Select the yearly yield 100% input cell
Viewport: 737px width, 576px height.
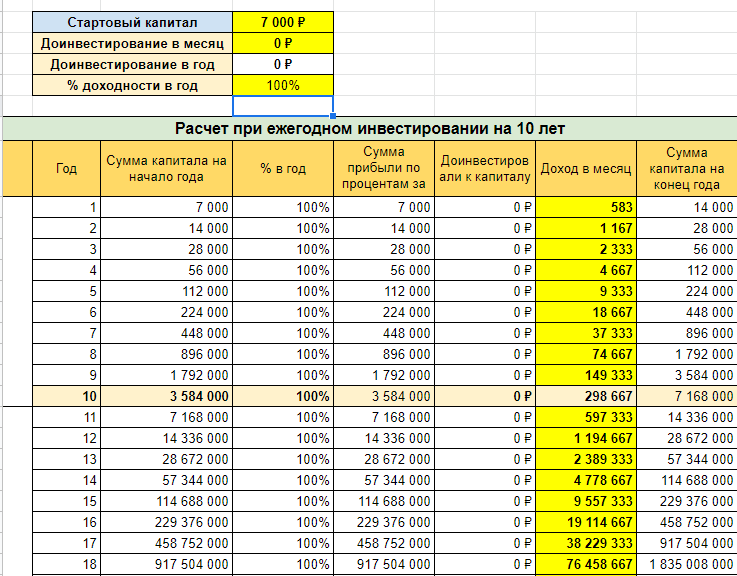tap(283, 85)
